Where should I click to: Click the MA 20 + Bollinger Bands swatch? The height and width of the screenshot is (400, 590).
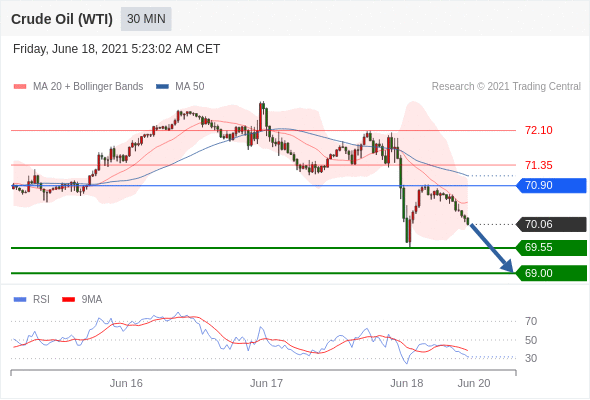tap(20, 87)
